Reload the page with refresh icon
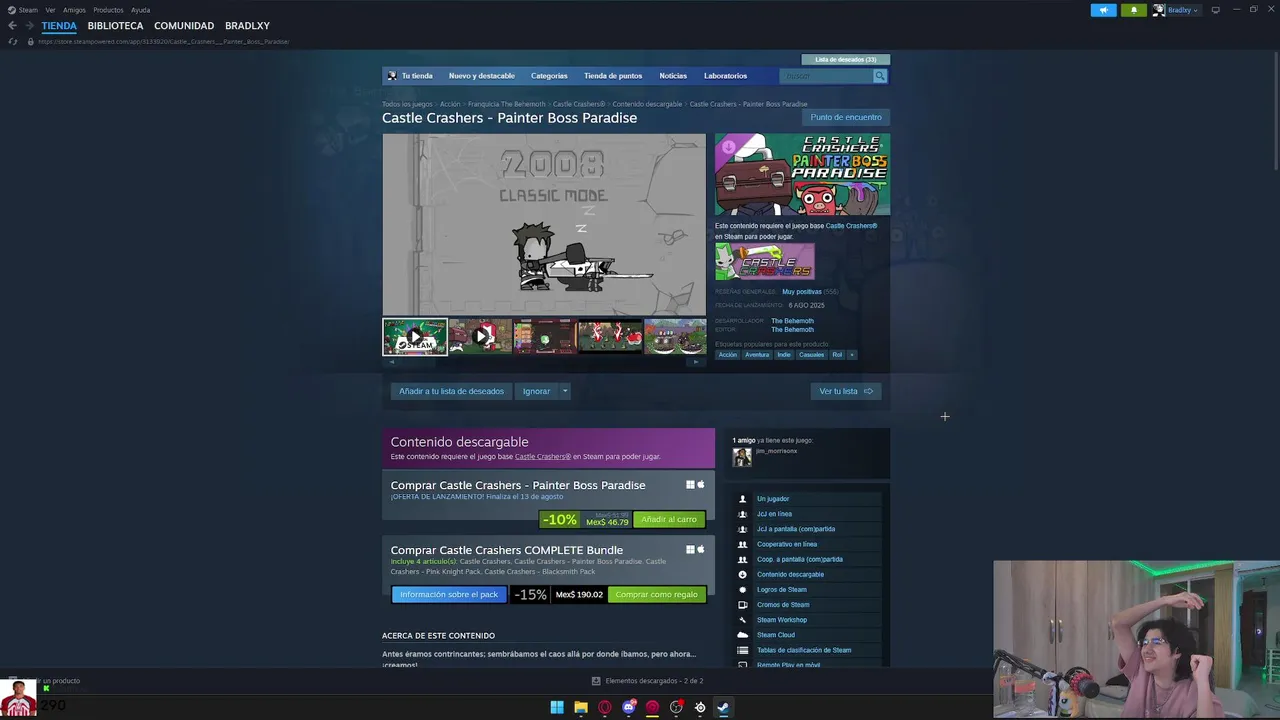Viewport: 1280px width, 720px height. click(x=13, y=42)
